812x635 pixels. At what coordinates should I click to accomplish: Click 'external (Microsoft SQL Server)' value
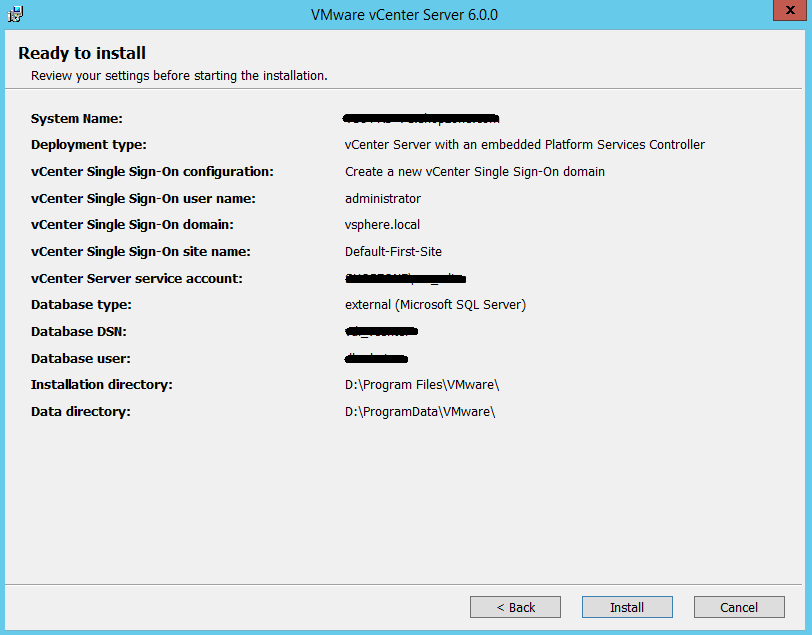436,305
